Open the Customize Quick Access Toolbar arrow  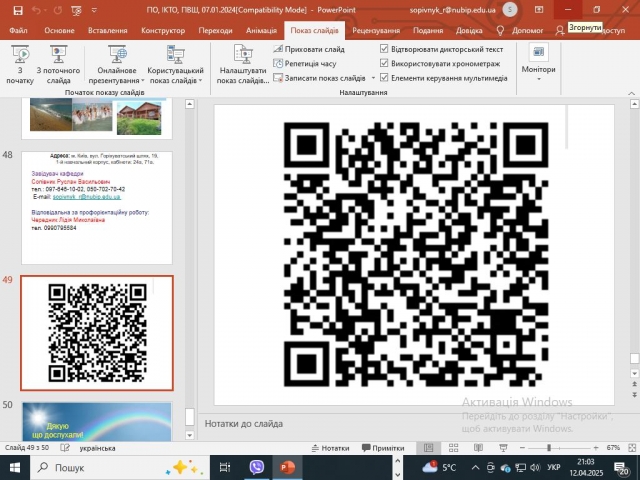94,10
